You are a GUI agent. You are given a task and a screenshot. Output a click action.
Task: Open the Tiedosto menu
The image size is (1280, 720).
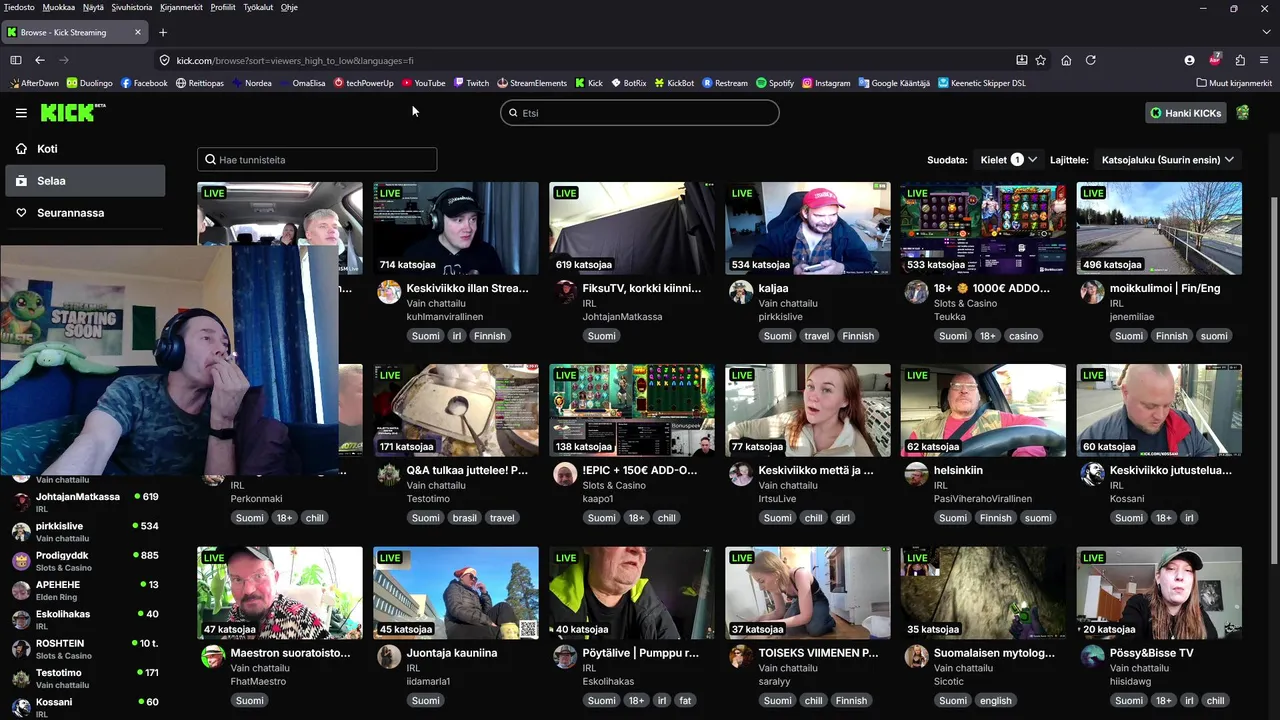click(x=19, y=7)
